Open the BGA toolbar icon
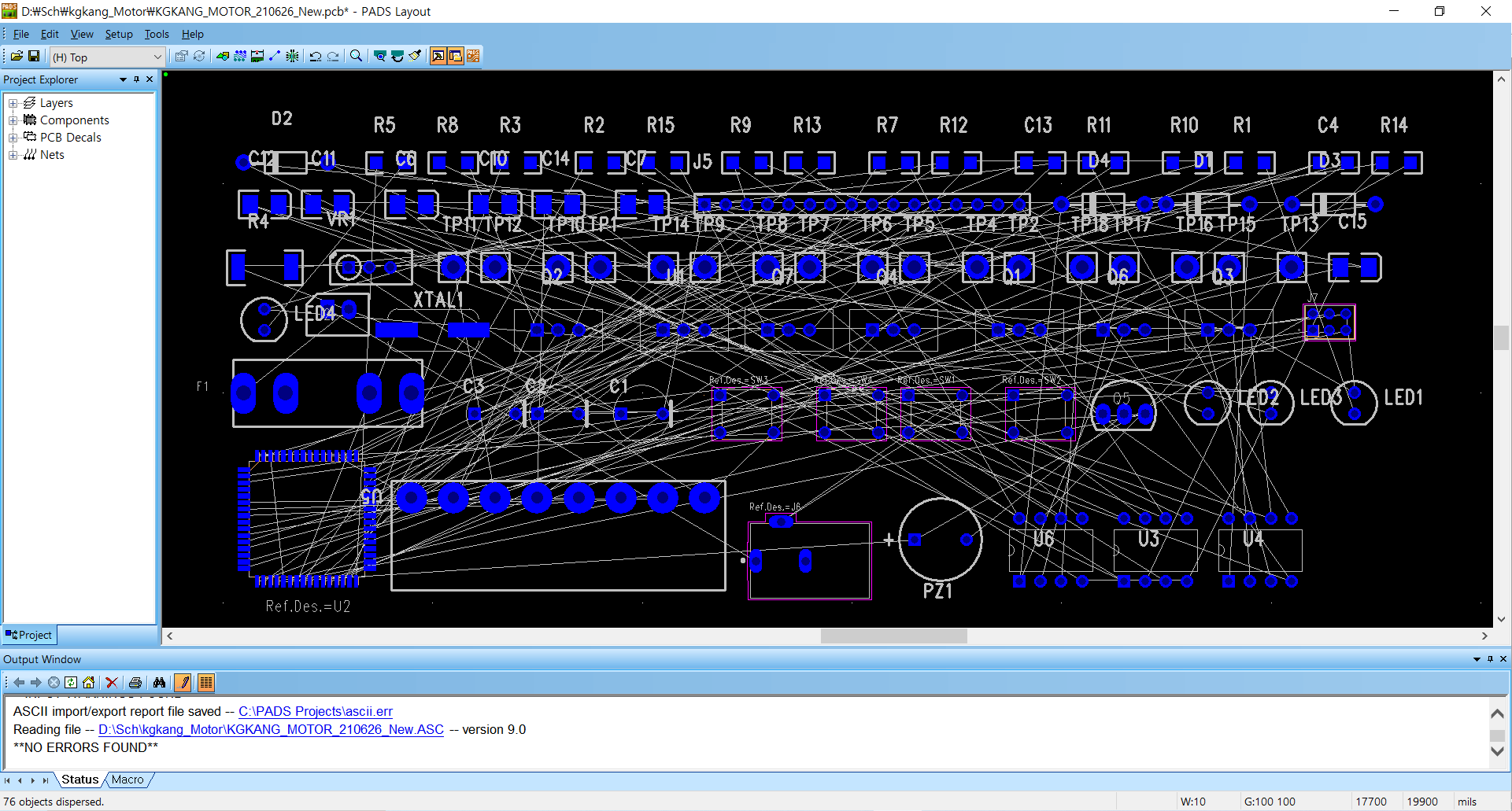 [x=292, y=56]
